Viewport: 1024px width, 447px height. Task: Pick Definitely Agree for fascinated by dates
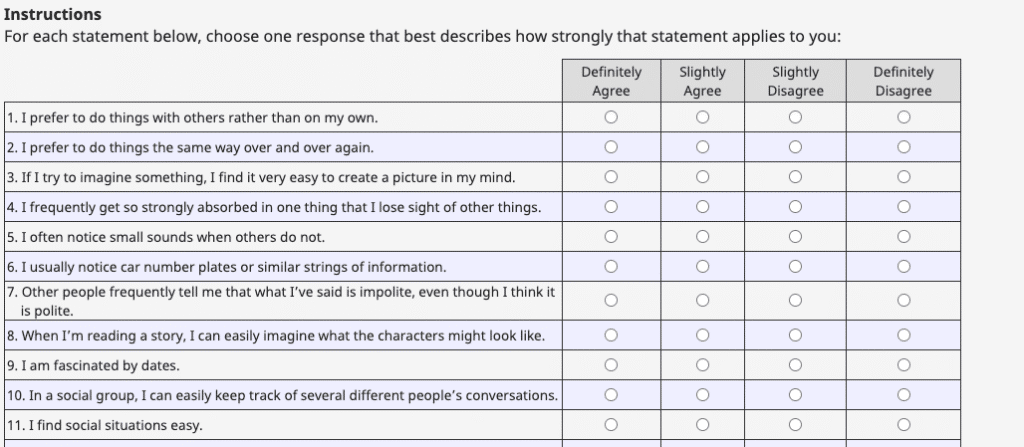click(611, 365)
